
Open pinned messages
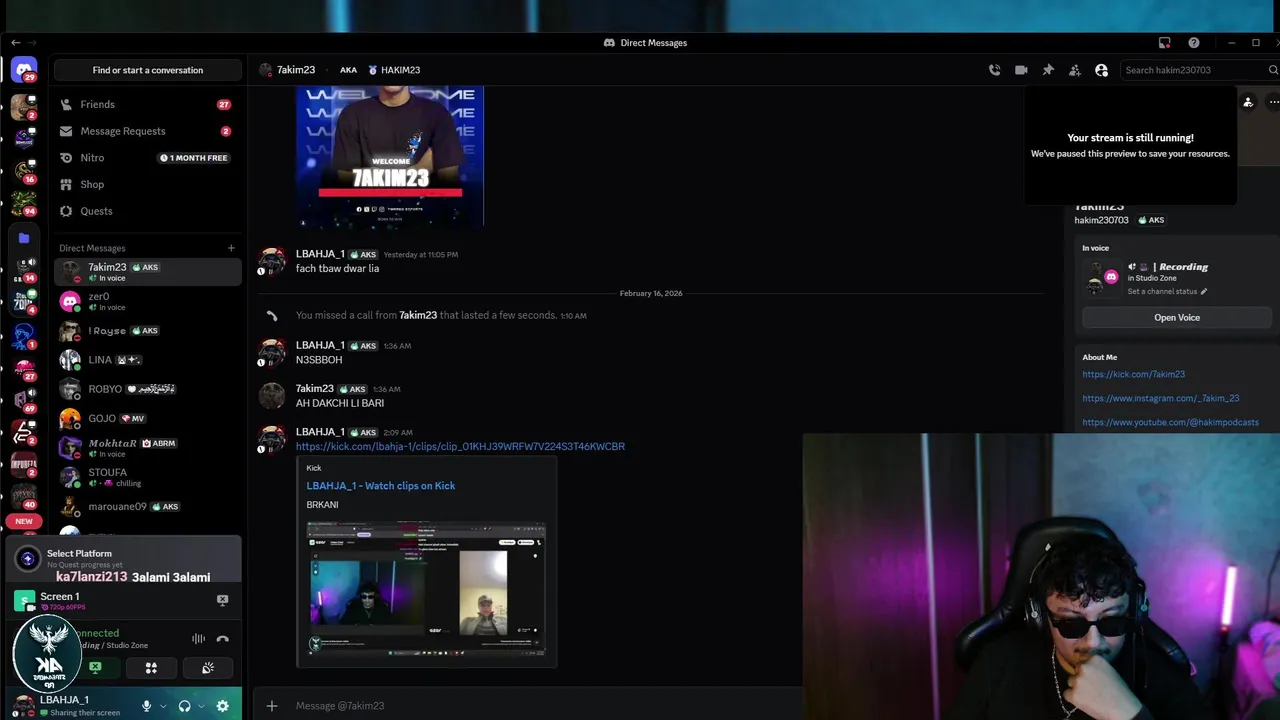click(x=1048, y=70)
